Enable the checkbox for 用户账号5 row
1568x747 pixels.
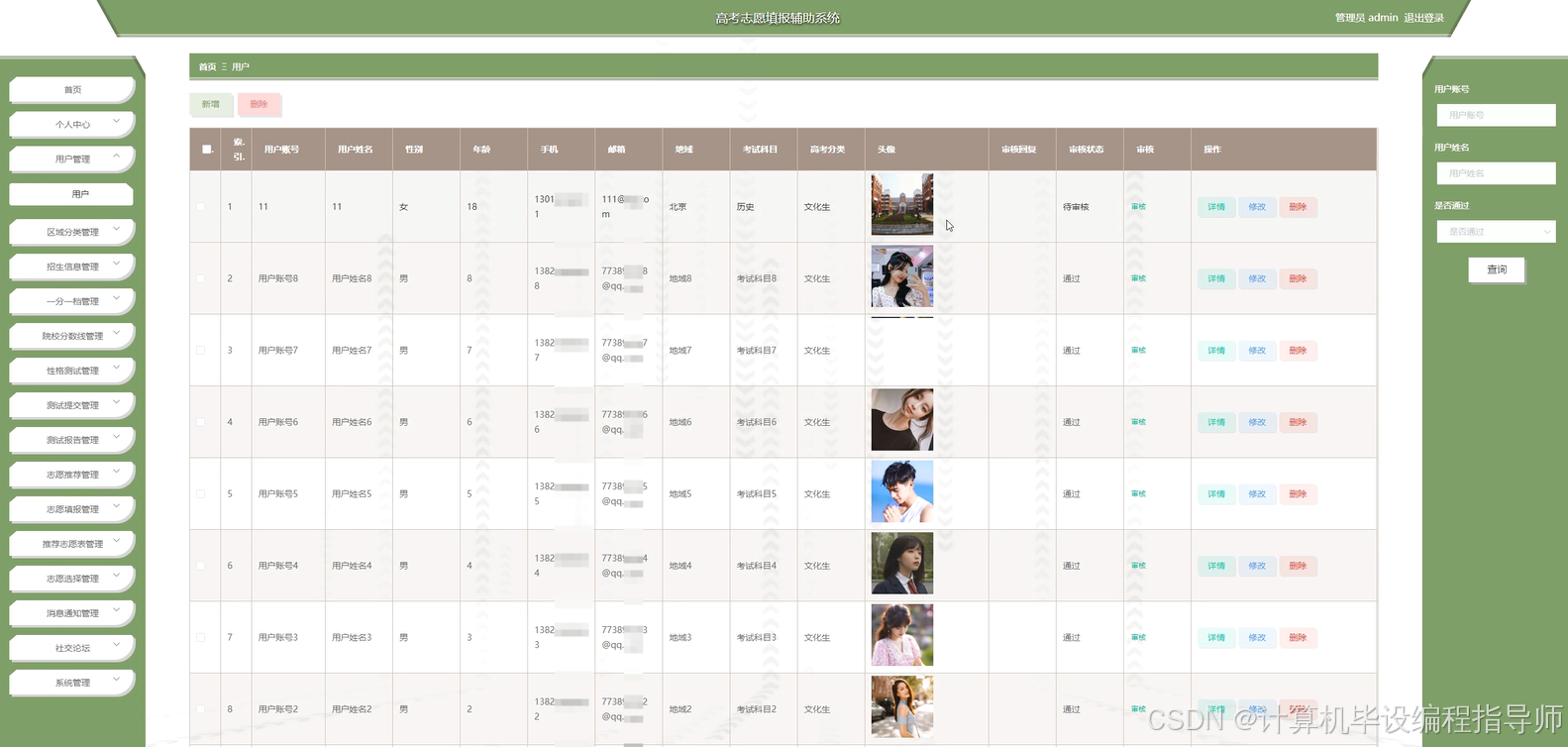point(201,493)
